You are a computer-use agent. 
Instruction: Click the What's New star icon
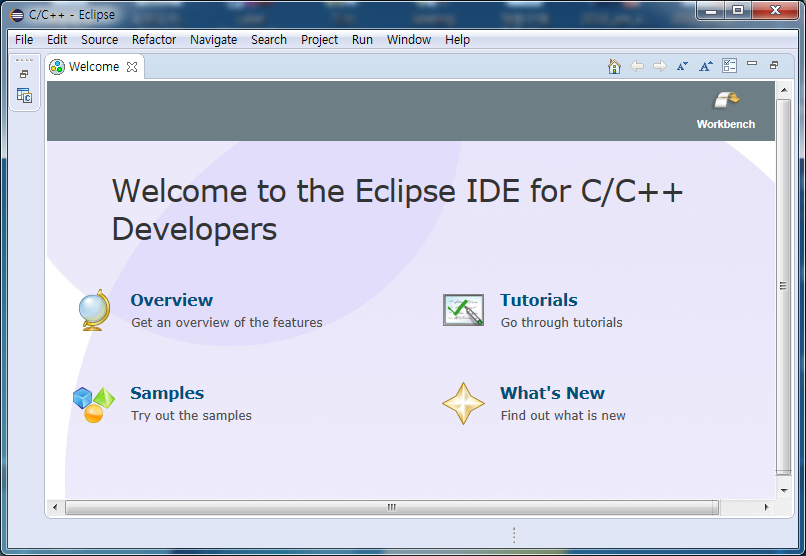[x=463, y=403]
